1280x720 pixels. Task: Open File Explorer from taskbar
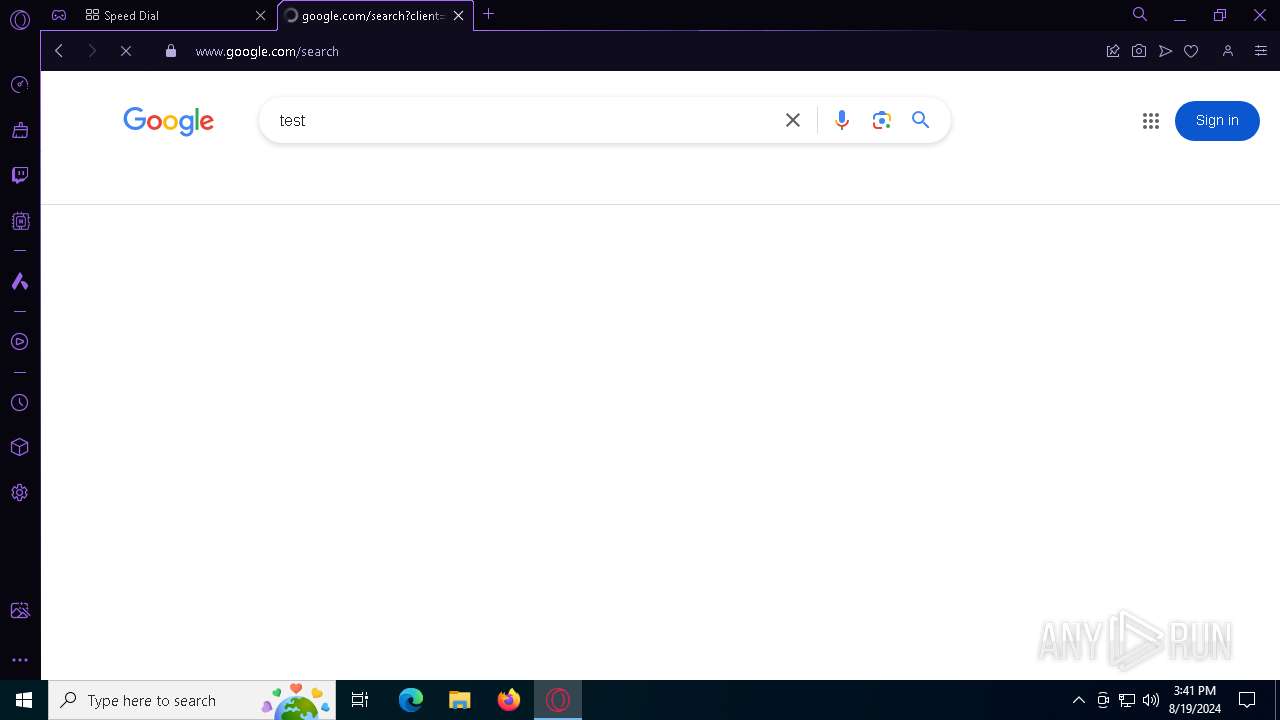pos(460,700)
